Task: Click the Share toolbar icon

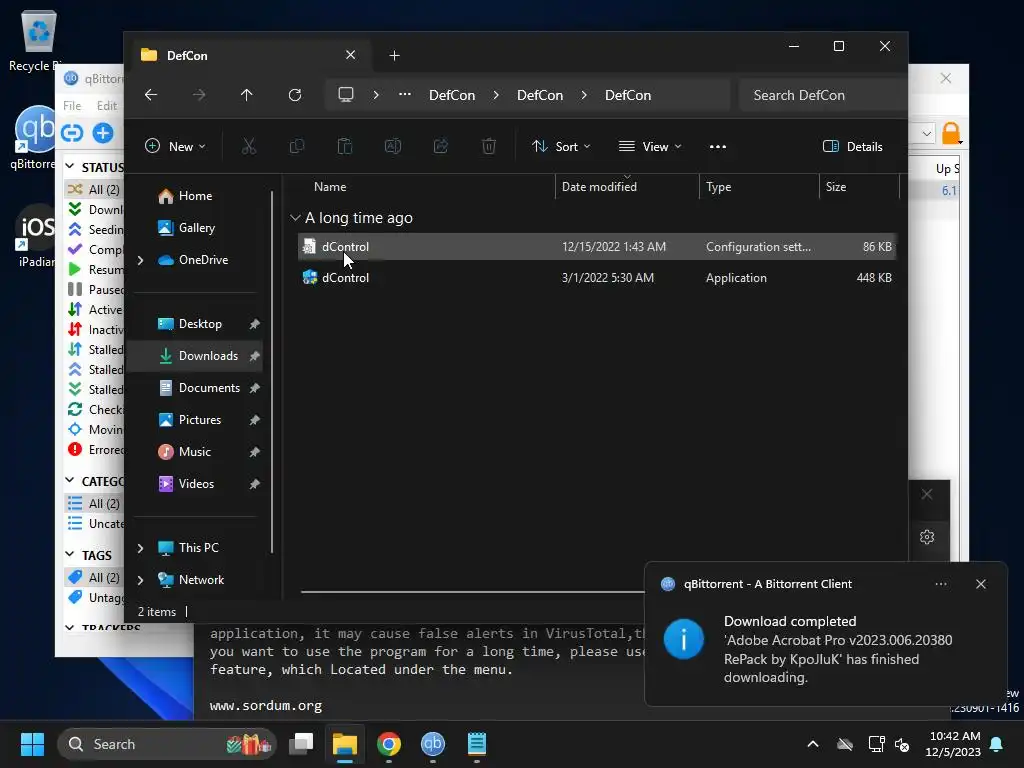Action: point(441,146)
